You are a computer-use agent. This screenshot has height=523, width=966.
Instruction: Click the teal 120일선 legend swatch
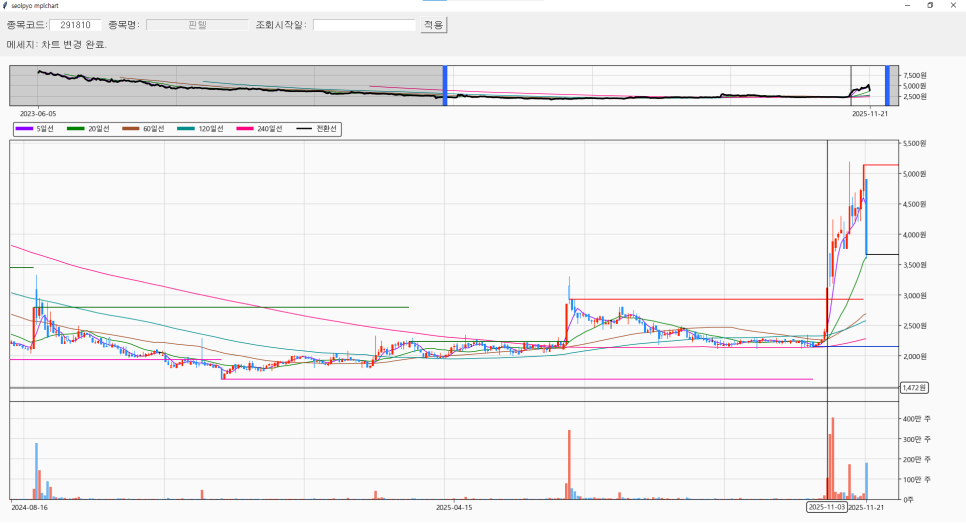pyautogui.click(x=185, y=129)
